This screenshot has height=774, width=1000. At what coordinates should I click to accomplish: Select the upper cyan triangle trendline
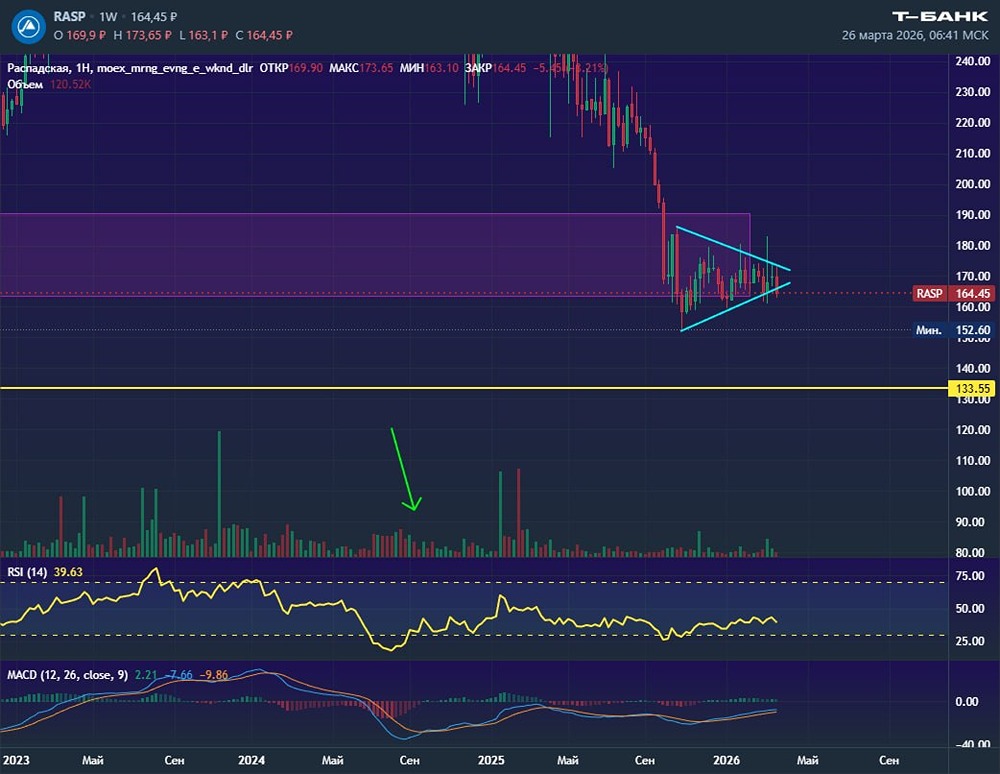click(x=733, y=248)
